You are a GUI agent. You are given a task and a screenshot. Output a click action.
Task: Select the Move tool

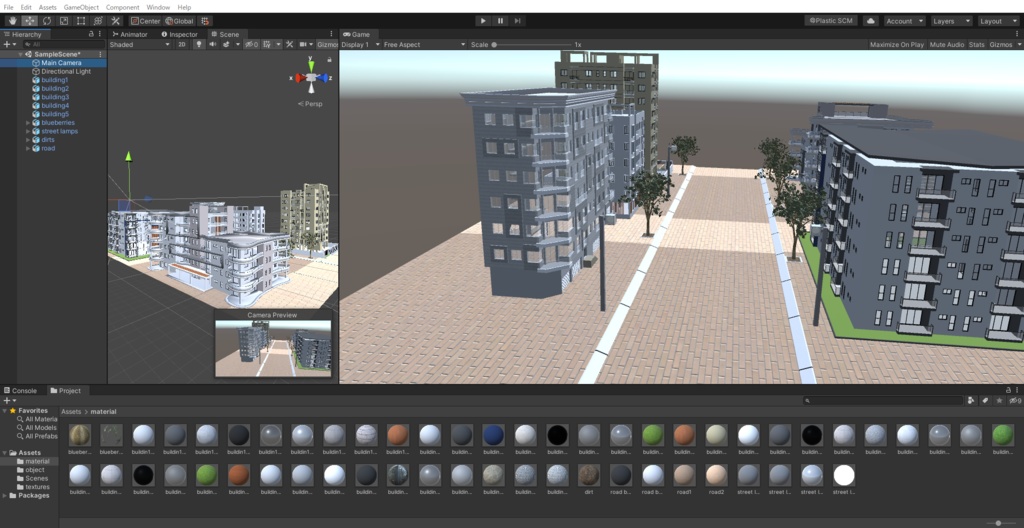click(x=29, y=21)
